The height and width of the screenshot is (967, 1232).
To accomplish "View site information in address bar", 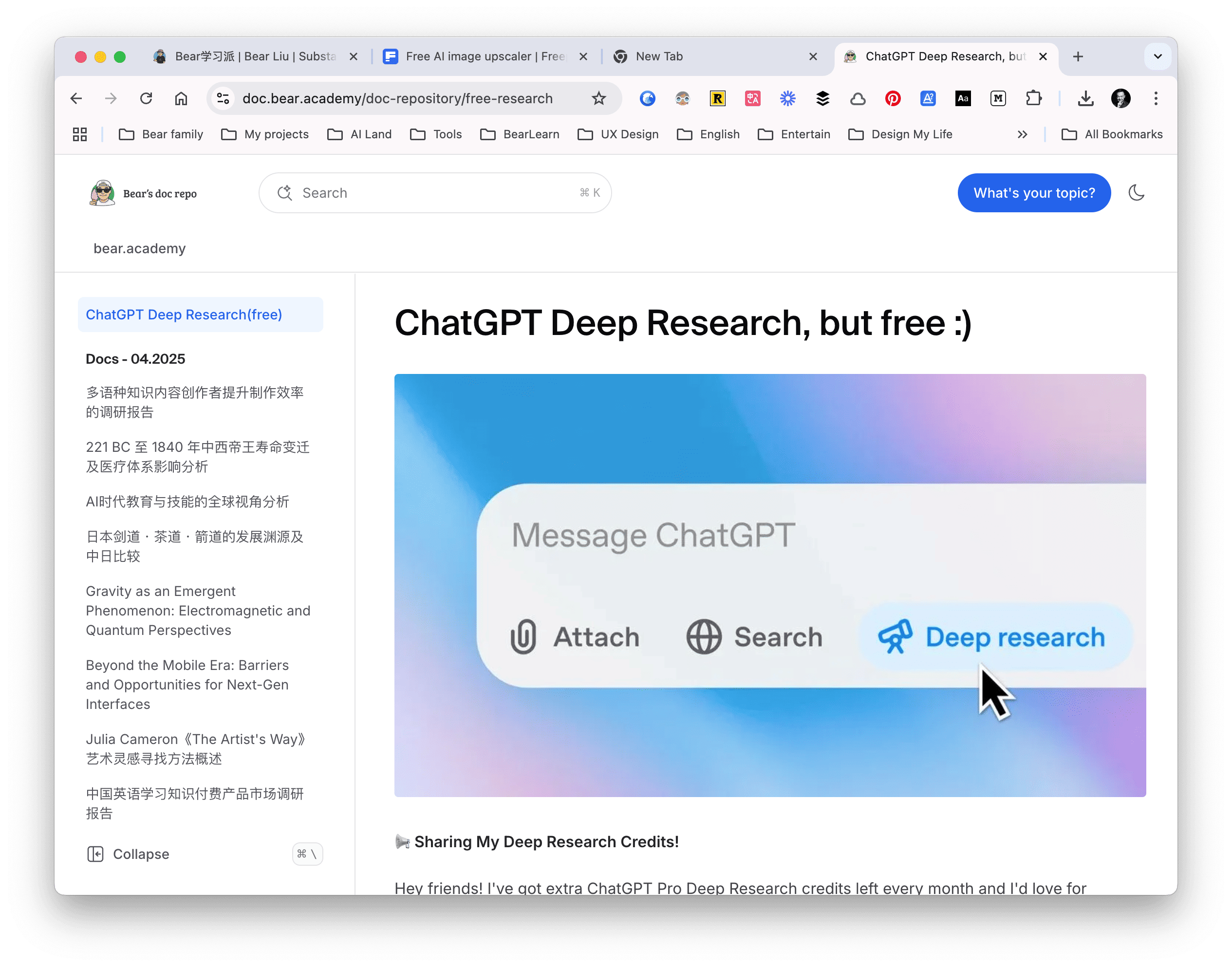I will pos(223,98).
